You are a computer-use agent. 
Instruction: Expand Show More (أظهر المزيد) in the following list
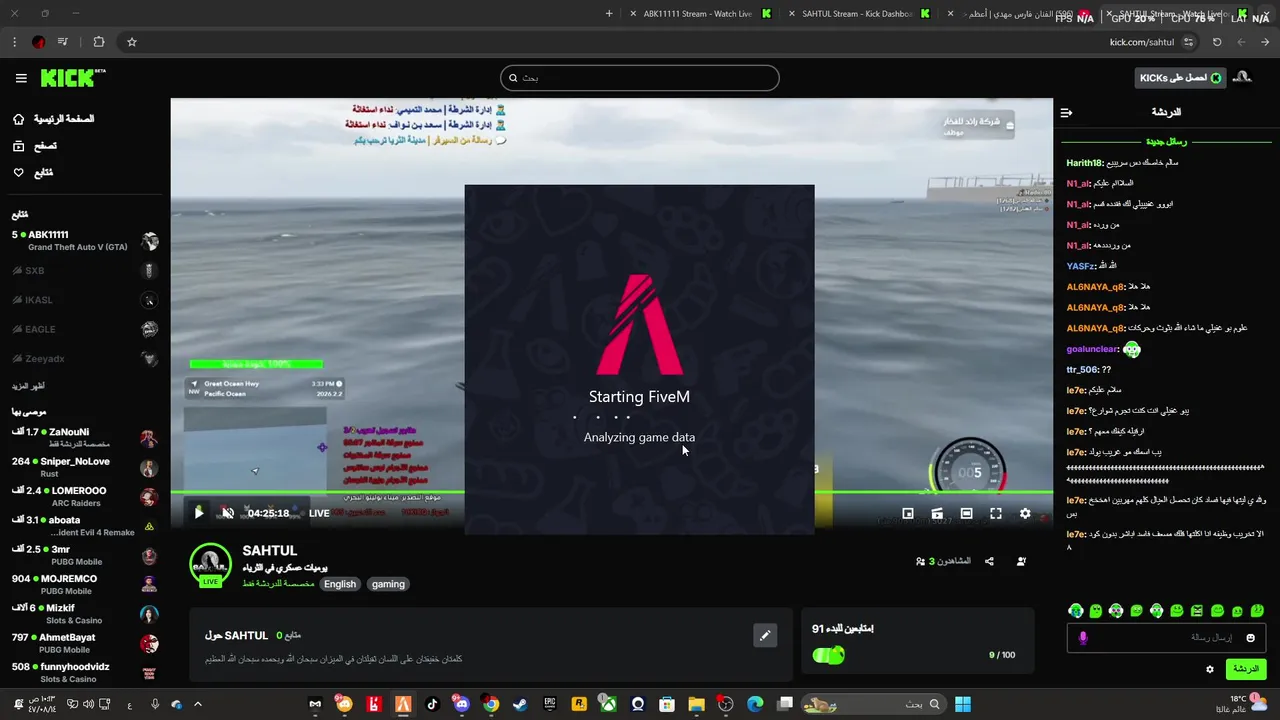pyautogui.click(x=28, y=386)
